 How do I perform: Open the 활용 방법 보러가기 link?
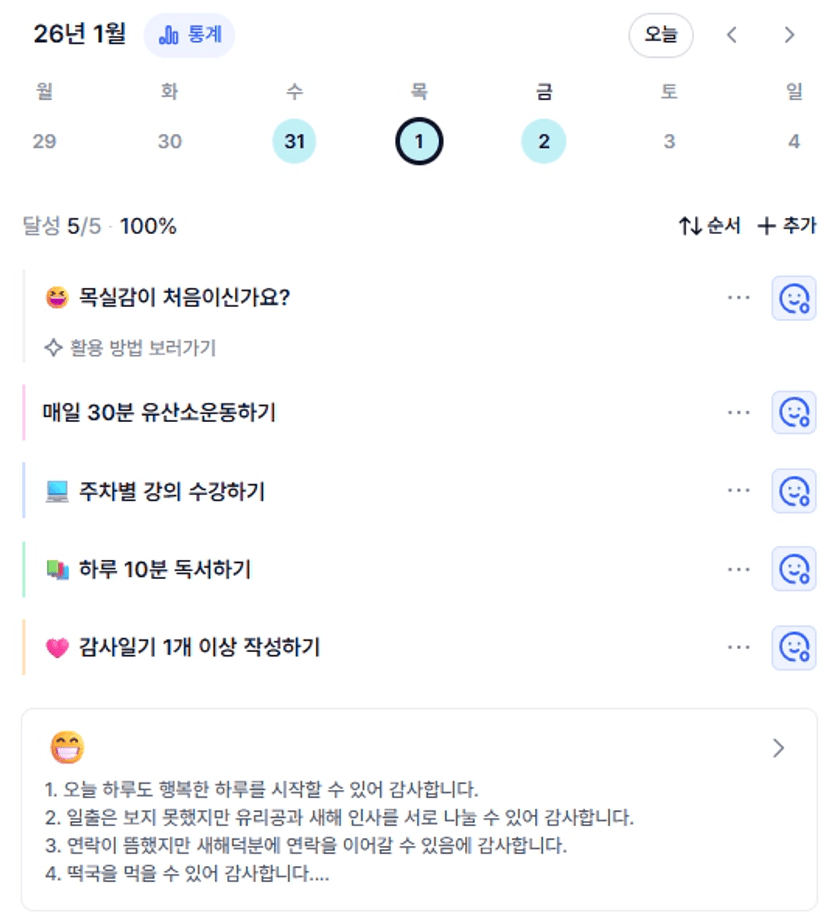(x=131, y=348)
